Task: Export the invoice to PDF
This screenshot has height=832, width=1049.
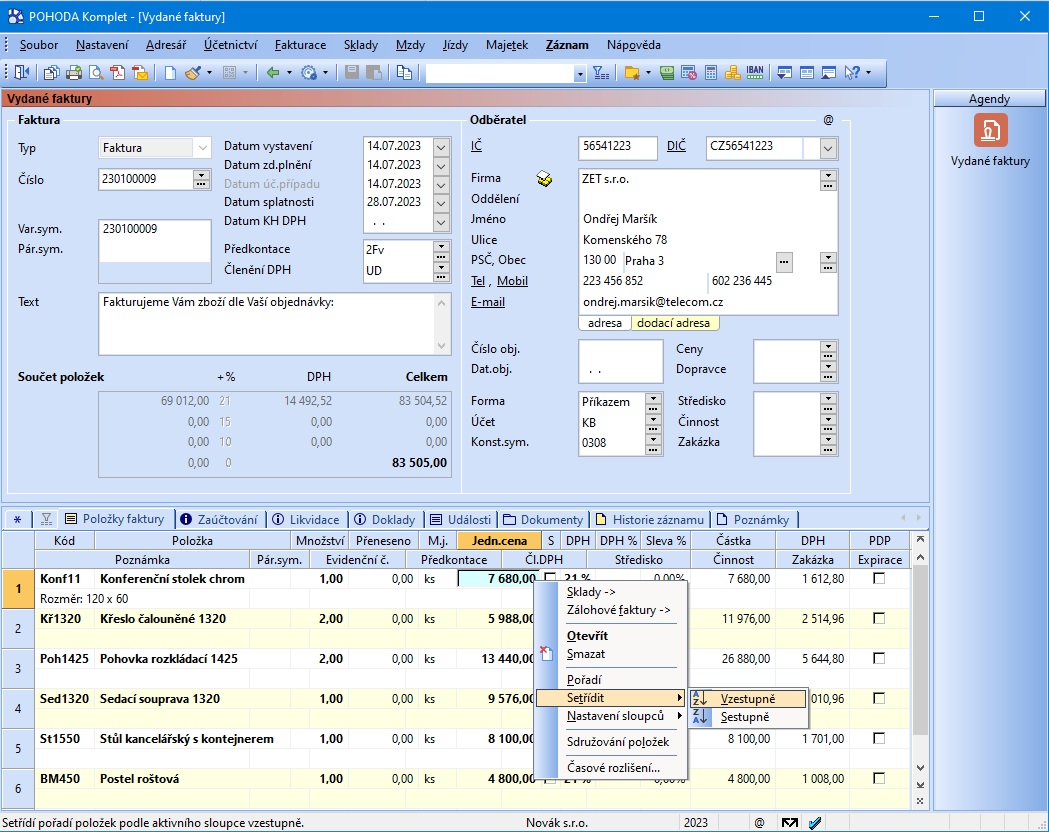Action: 118,72
